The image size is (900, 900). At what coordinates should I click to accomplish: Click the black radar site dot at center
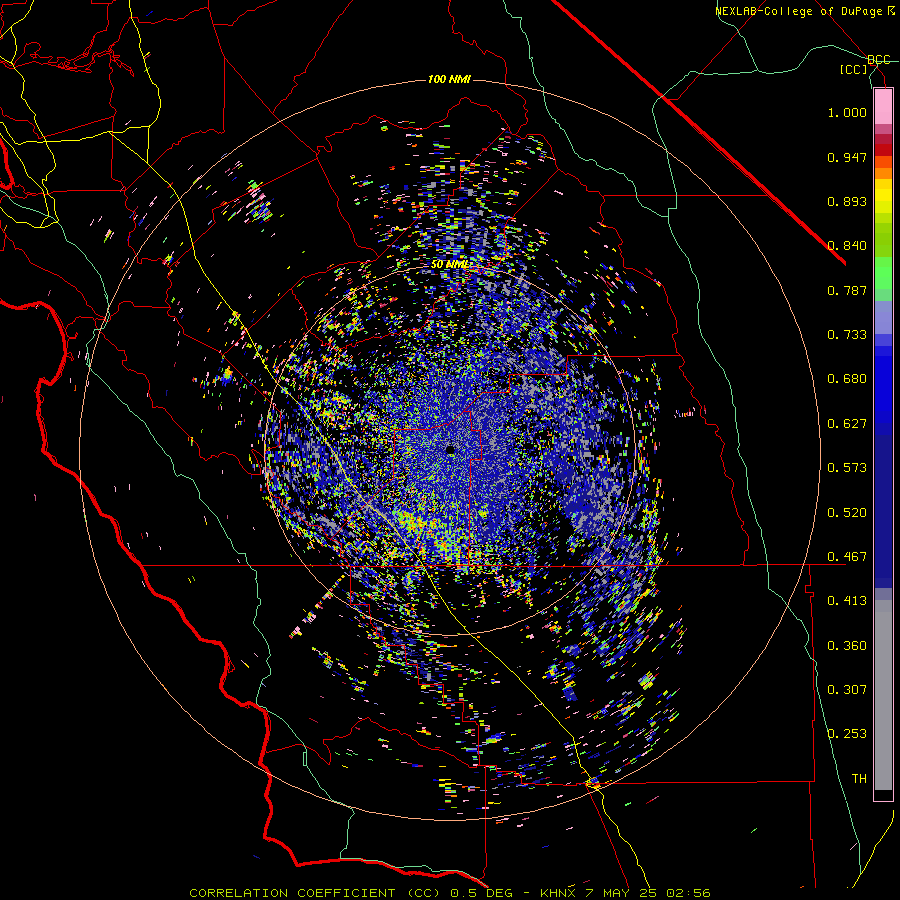[x=451, y=449]
